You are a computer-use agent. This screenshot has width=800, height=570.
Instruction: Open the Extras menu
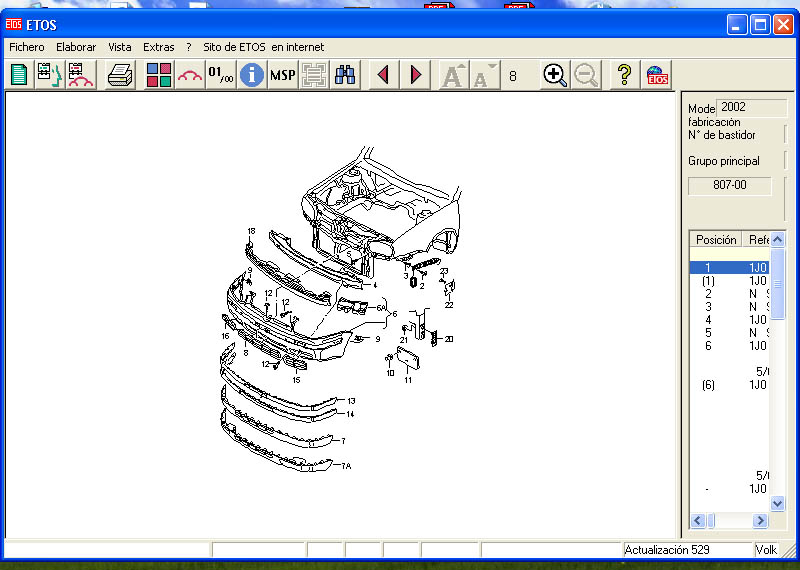click(x=158, y=47)
